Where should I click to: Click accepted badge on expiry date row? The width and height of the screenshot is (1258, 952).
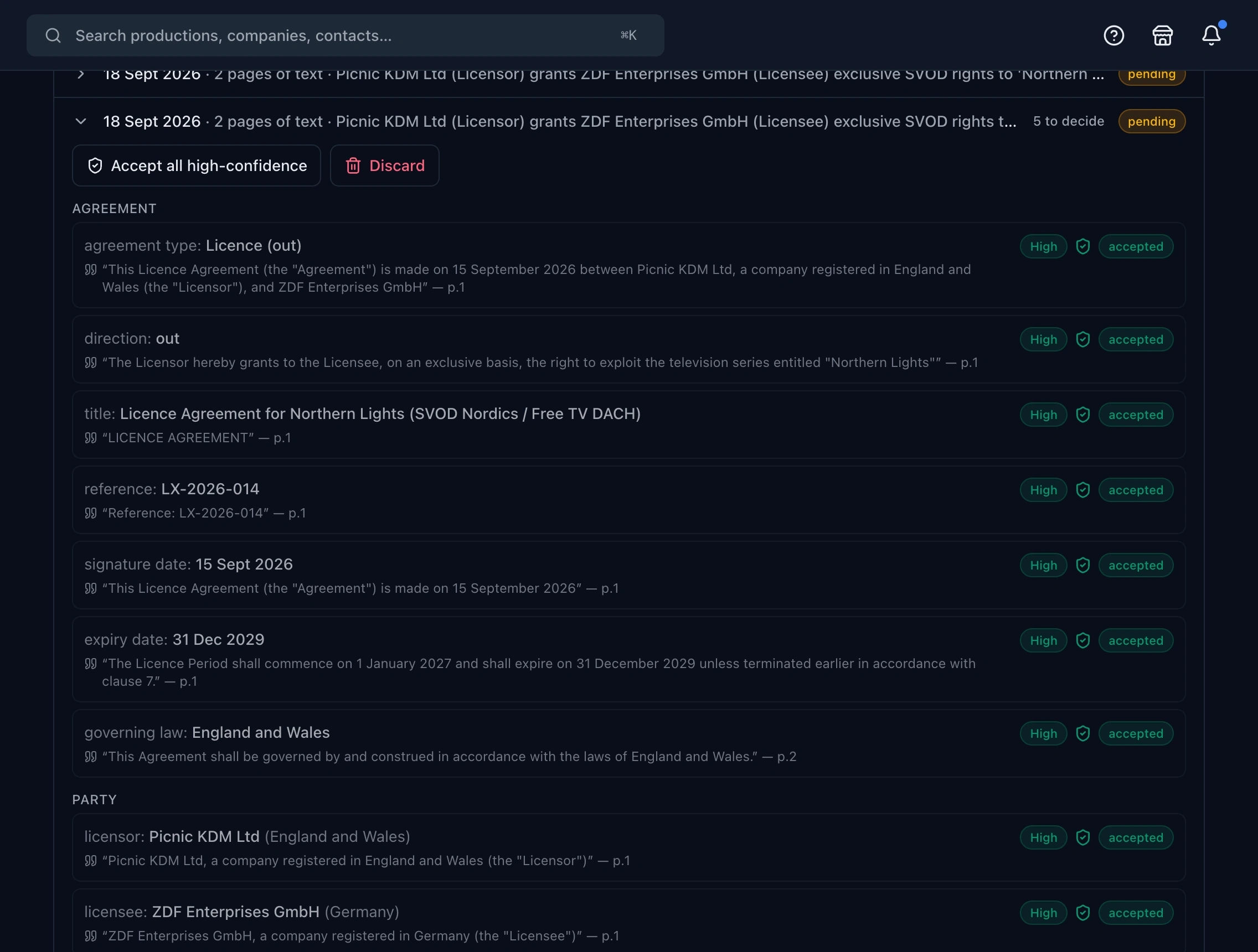point(1135,640)
